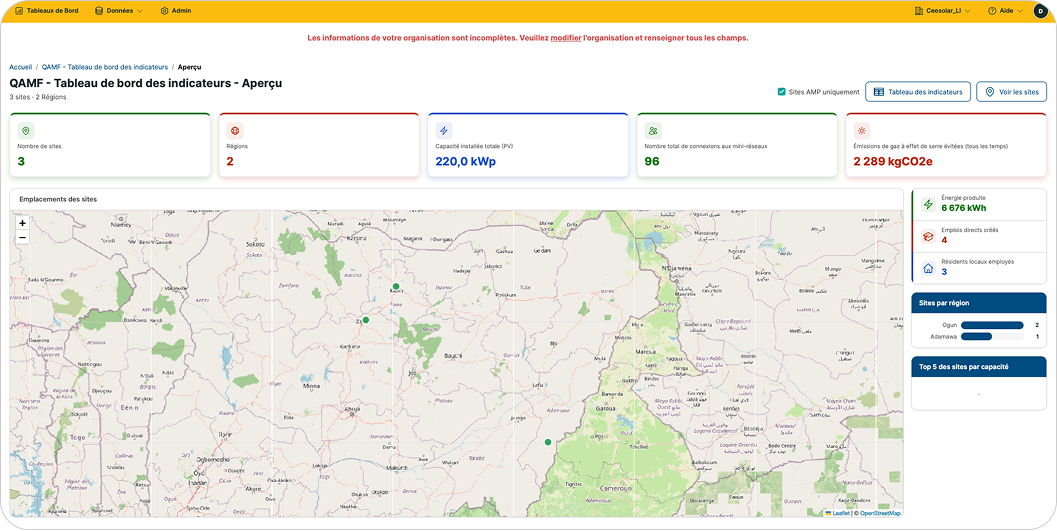Click the 220,0 kWp value
1057x531 pixels.
coord(466,162)
